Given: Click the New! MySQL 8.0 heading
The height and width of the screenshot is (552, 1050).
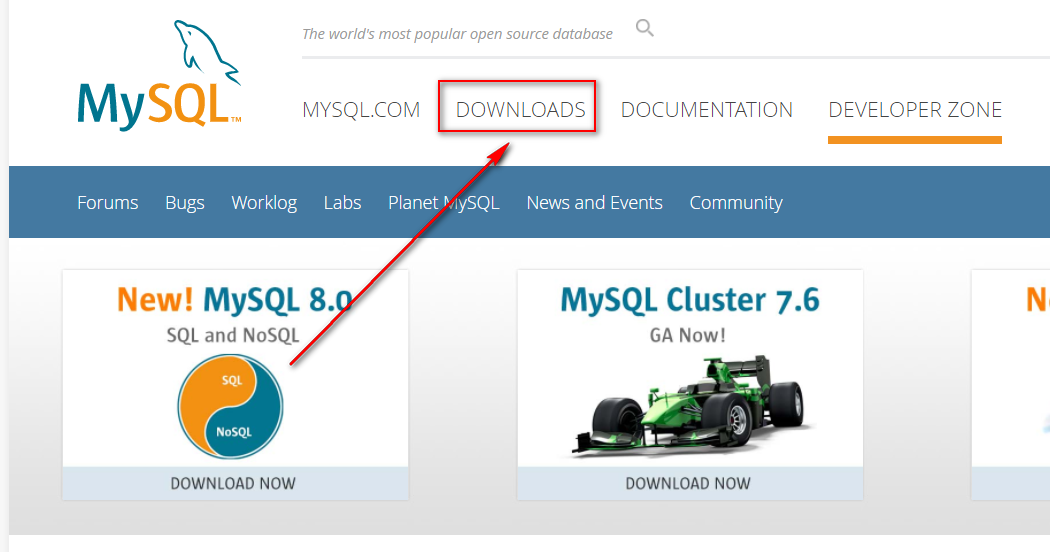Looking at the screenshot, I should [234, 299].
